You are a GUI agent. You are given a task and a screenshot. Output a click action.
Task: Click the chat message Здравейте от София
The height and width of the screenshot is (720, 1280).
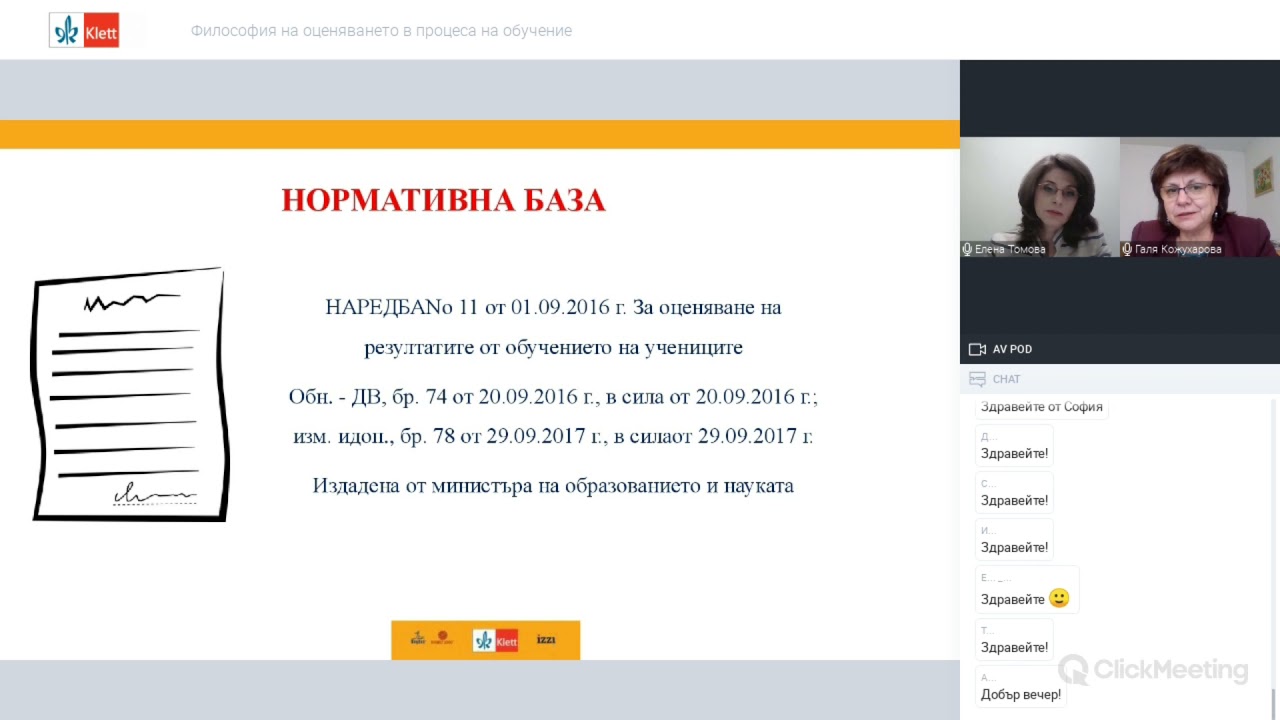pos(1041,407)
